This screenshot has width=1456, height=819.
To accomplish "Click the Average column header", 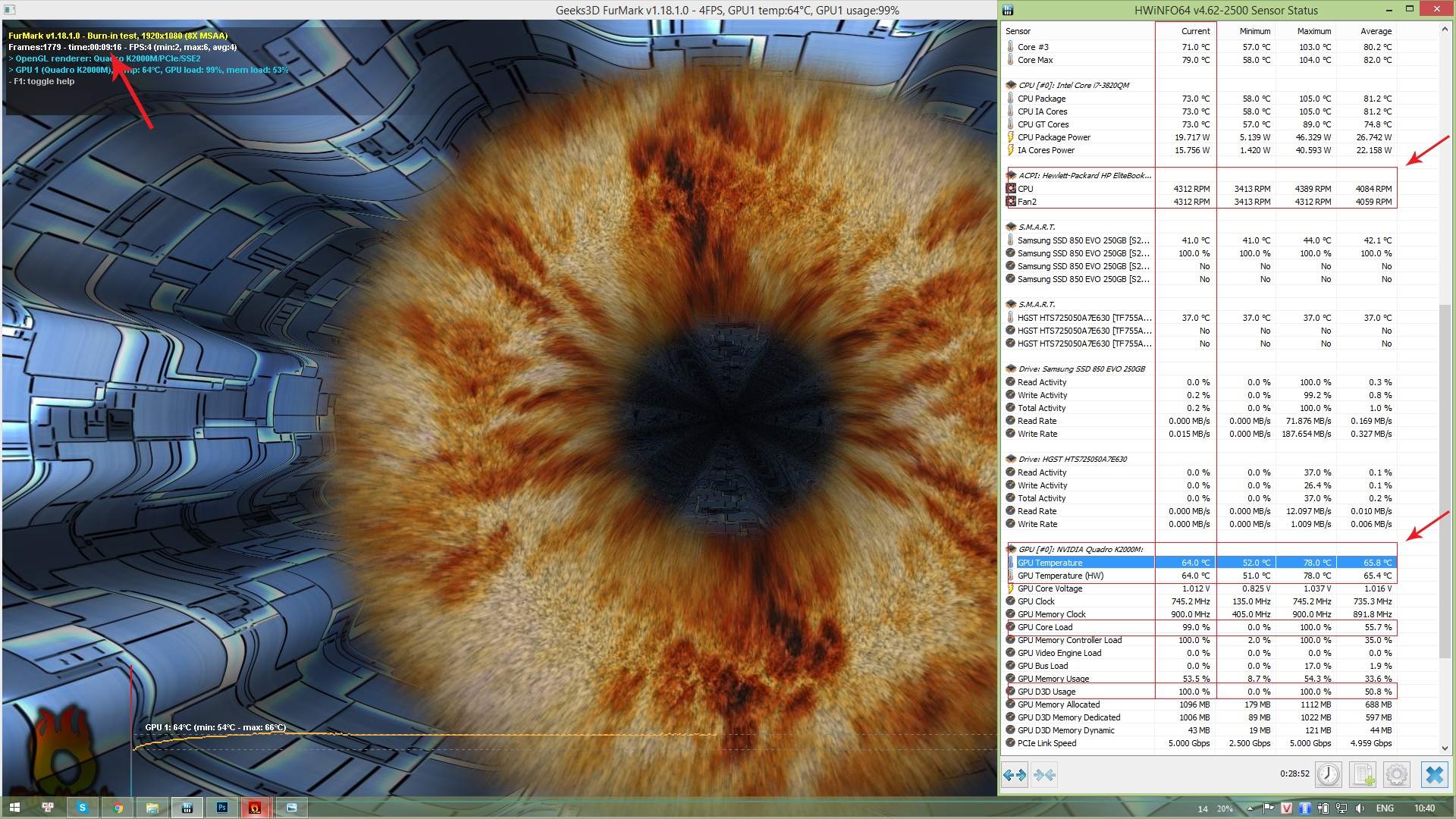I will click(1367, 31).
